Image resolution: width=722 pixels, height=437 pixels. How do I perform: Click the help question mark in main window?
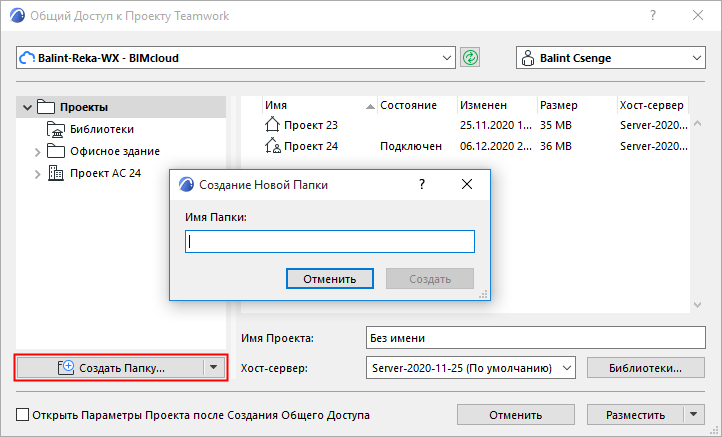[653, 15]
